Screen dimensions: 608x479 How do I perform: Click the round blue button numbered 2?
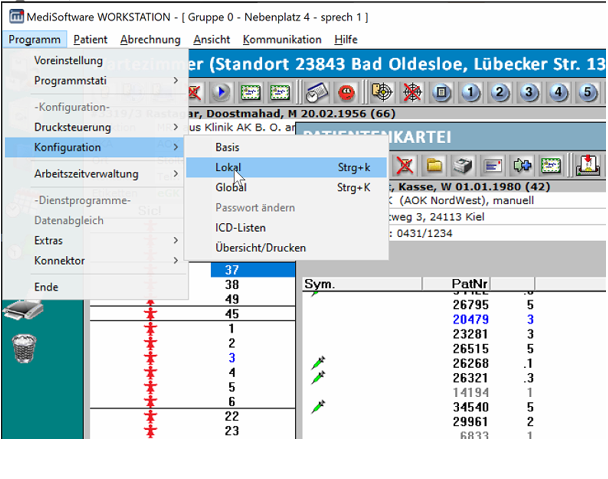[x=500, y=93]
